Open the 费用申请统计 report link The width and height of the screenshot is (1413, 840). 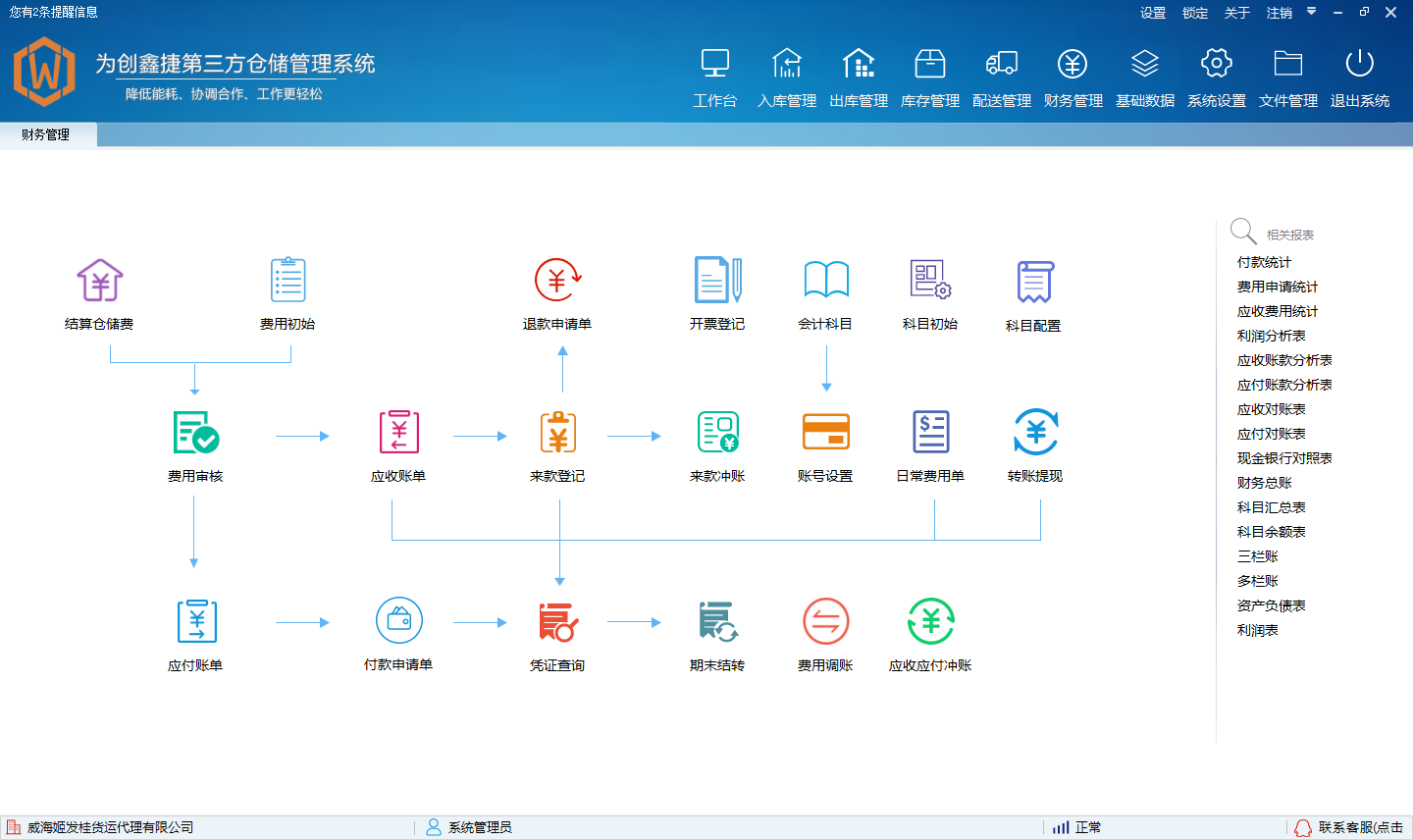tap(1278, 287)
